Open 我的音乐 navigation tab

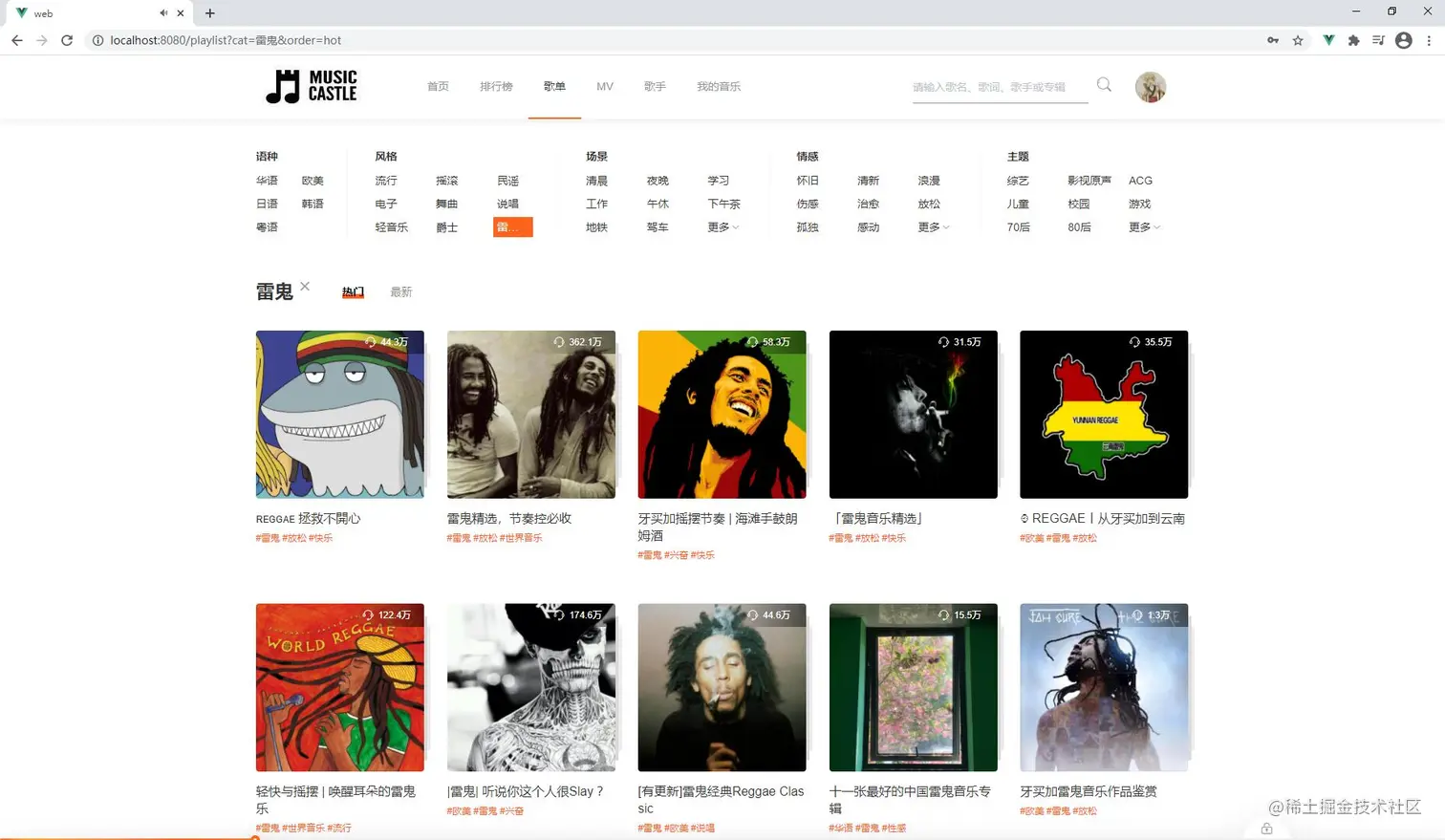(x=719, y=86)
